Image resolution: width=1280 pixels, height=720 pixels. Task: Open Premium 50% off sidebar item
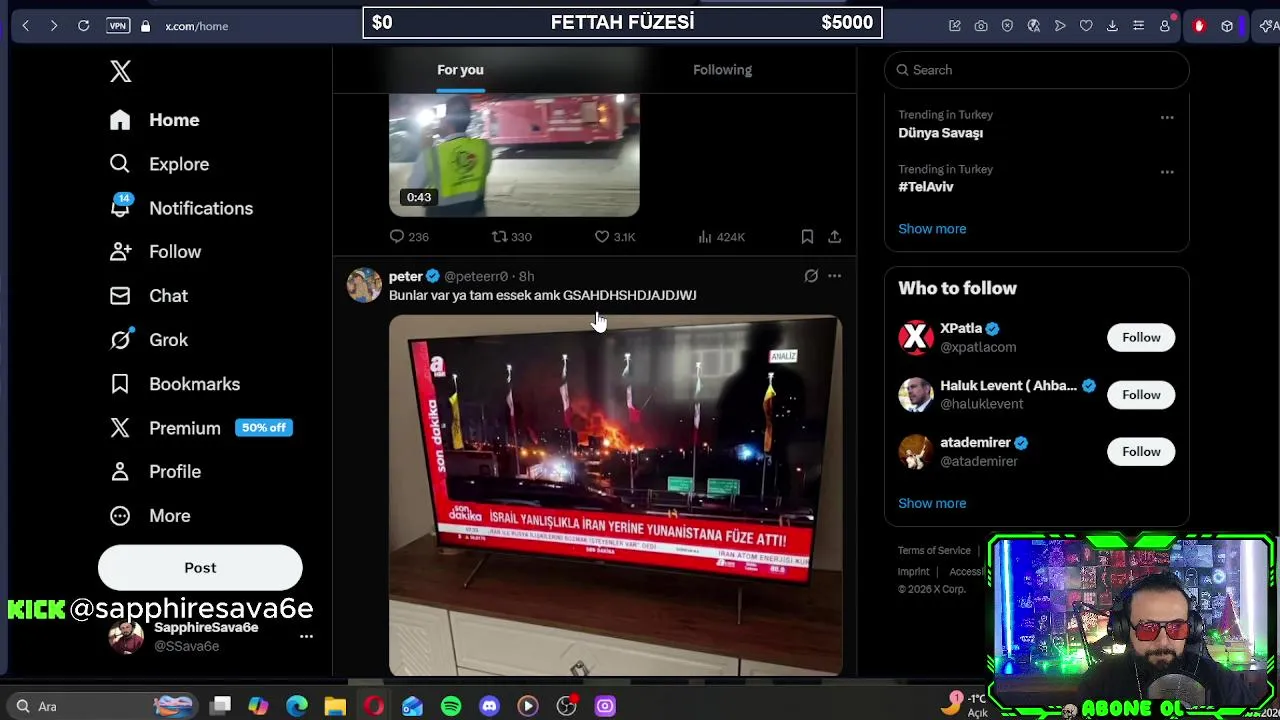tap(200, 428)
